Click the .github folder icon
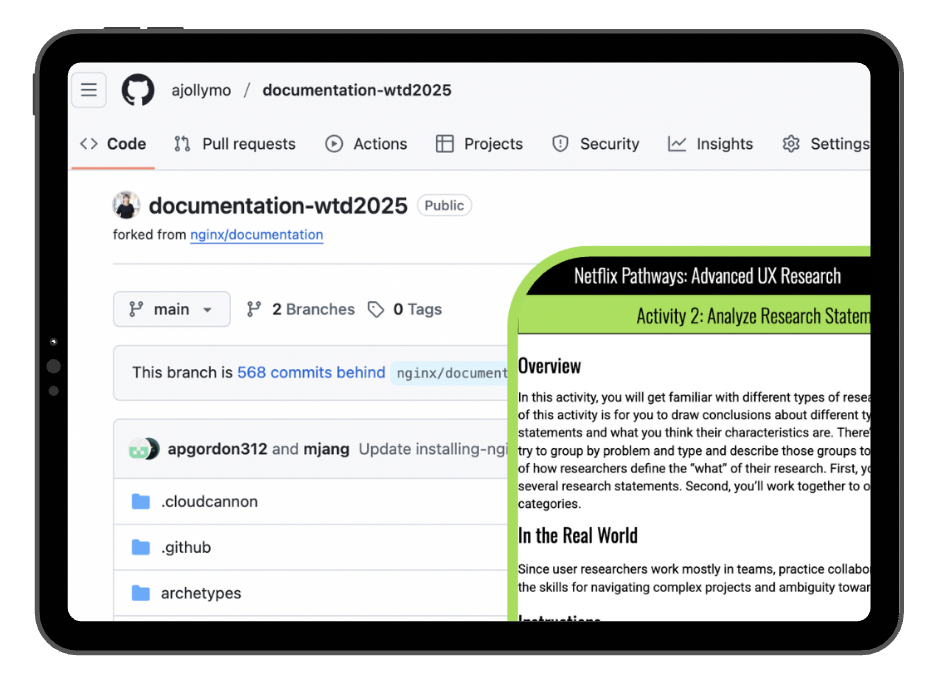The height and width of the screenshot is (690, 932). tap(141, 547)
